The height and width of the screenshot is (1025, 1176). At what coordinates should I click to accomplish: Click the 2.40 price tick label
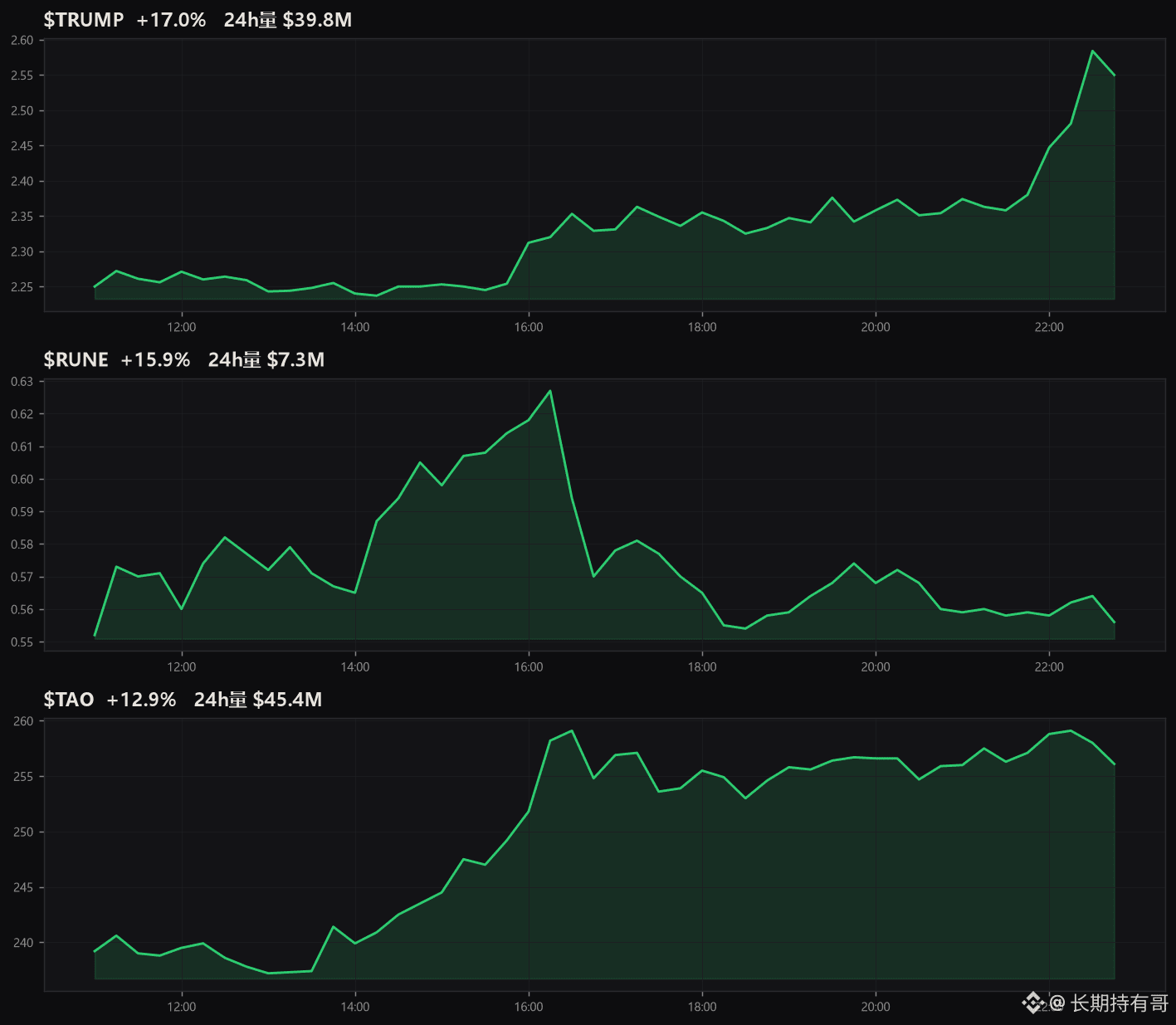(22, 181)
